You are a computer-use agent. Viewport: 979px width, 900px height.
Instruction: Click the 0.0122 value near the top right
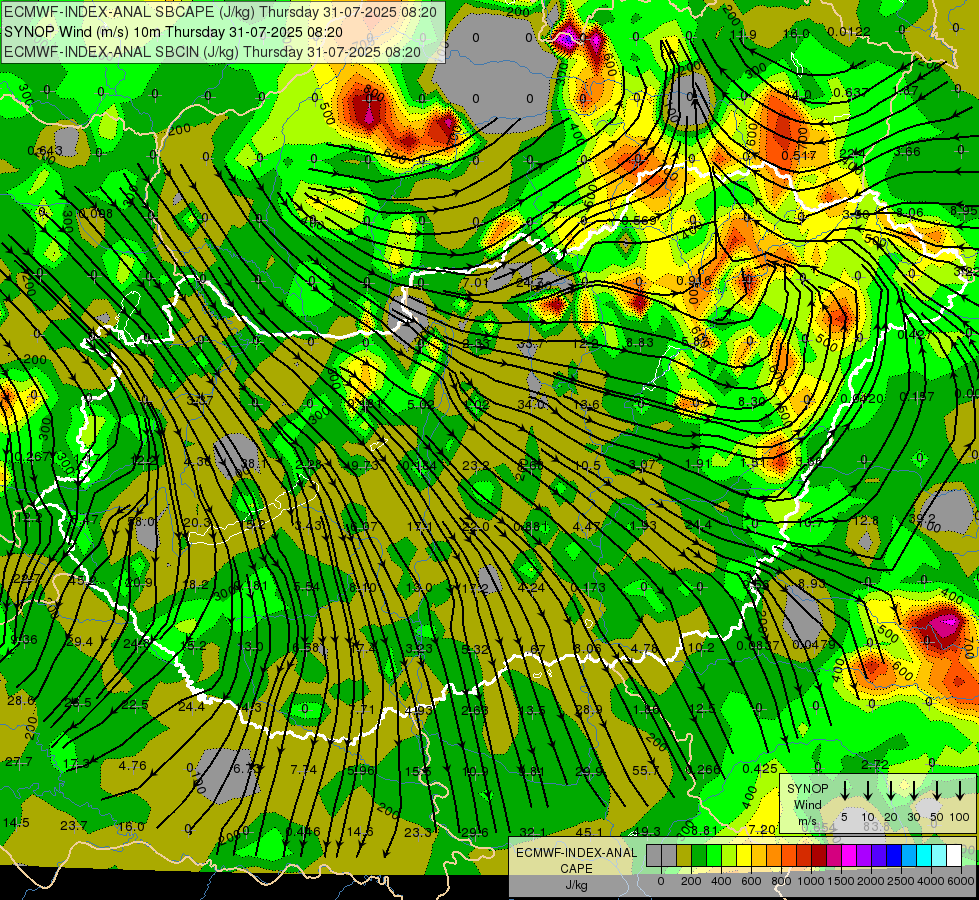(x=849, y=32)
